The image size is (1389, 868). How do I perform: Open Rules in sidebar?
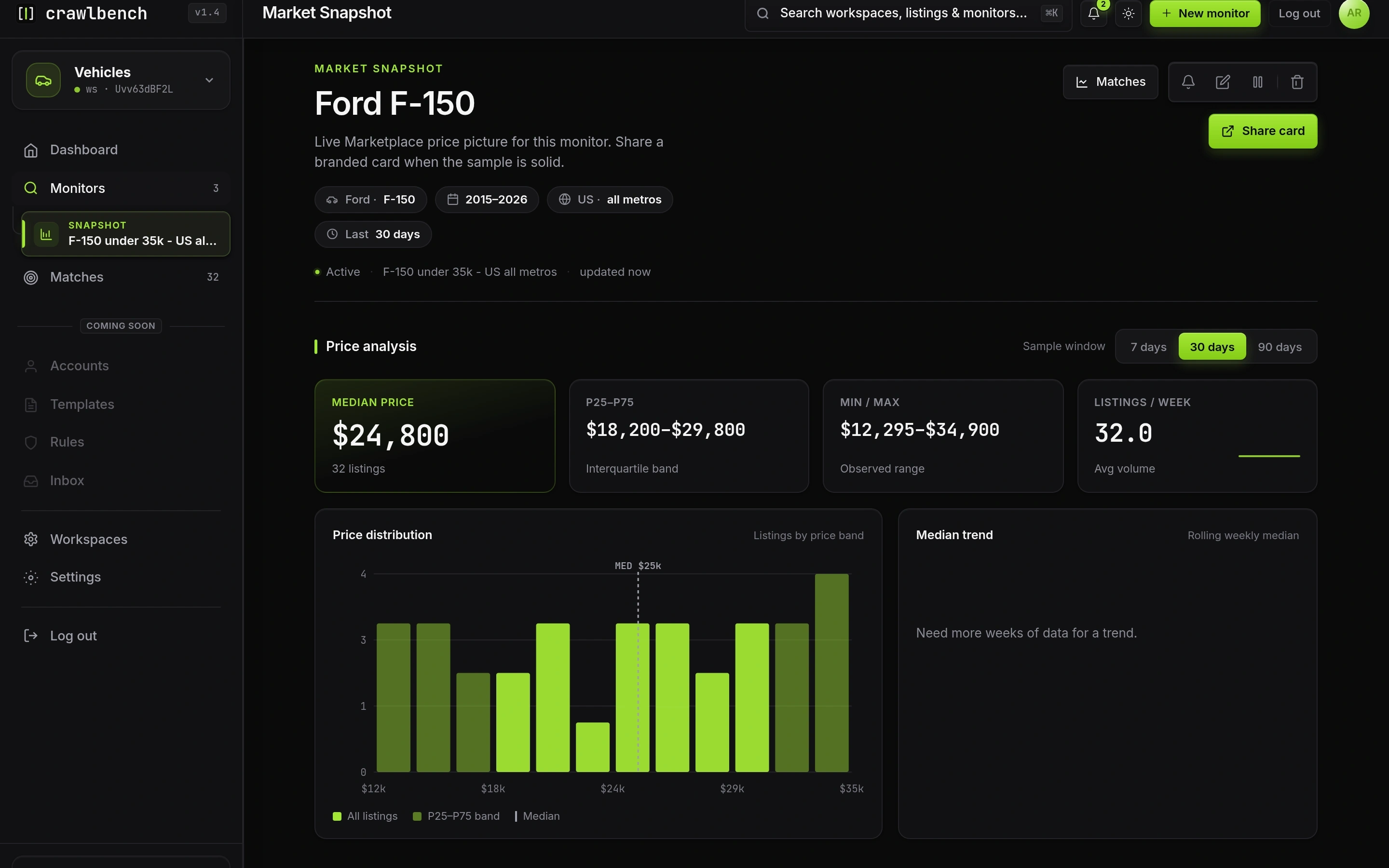point(121,442)
